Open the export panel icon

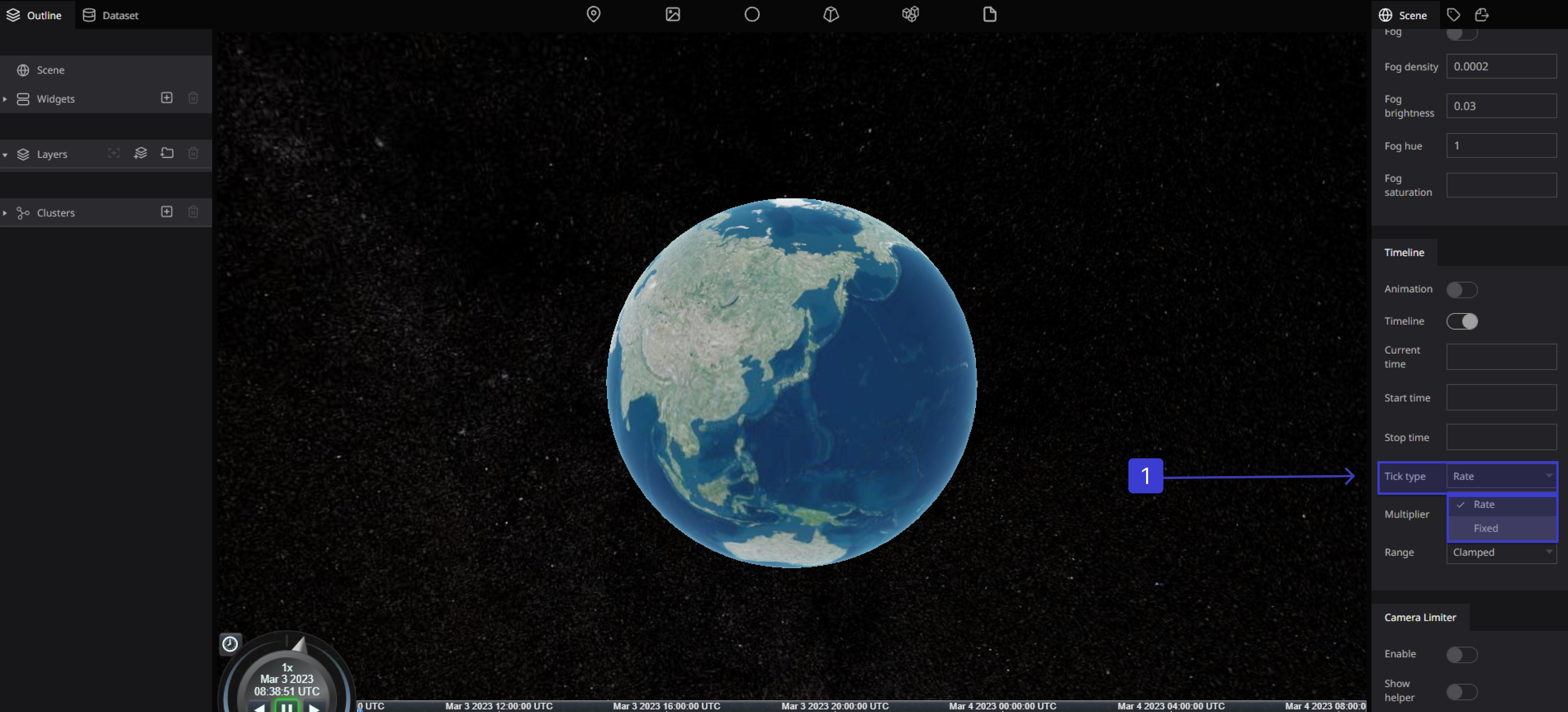(1481, 15)
